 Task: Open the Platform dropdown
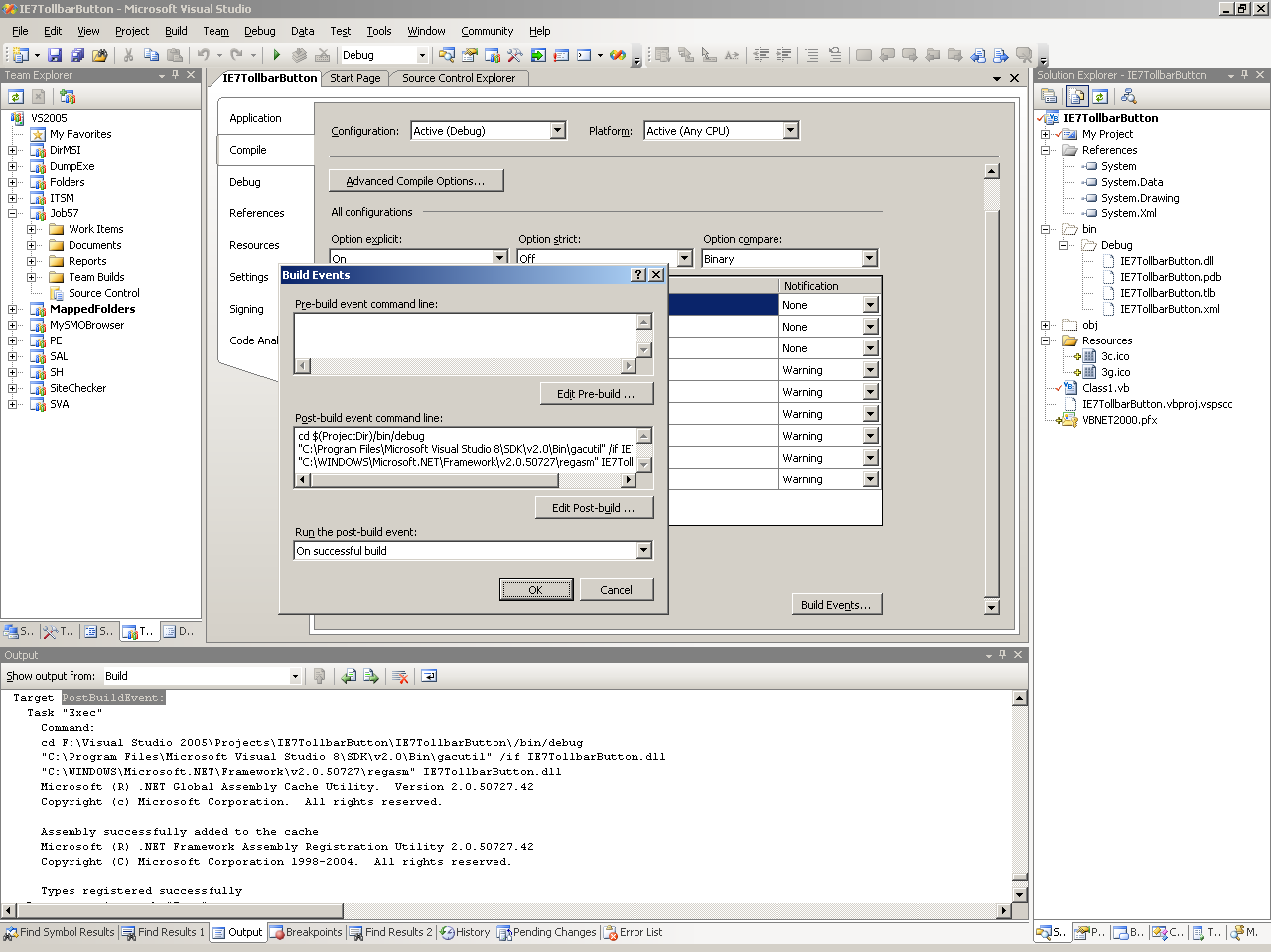click(790, 131)
